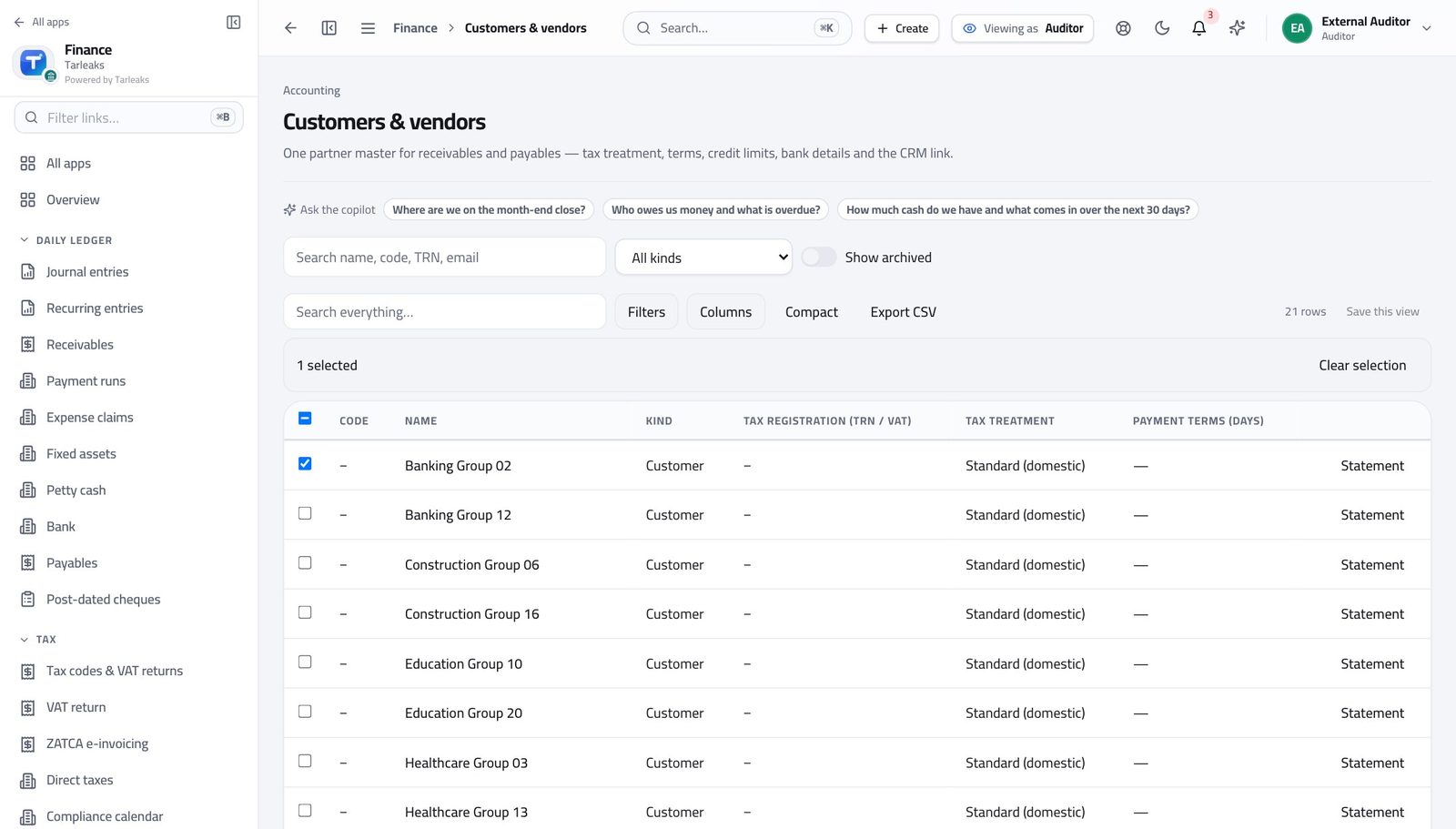Open the All kinds dropdown
This screenshot has width=1456, height=829.
point(703,258)
